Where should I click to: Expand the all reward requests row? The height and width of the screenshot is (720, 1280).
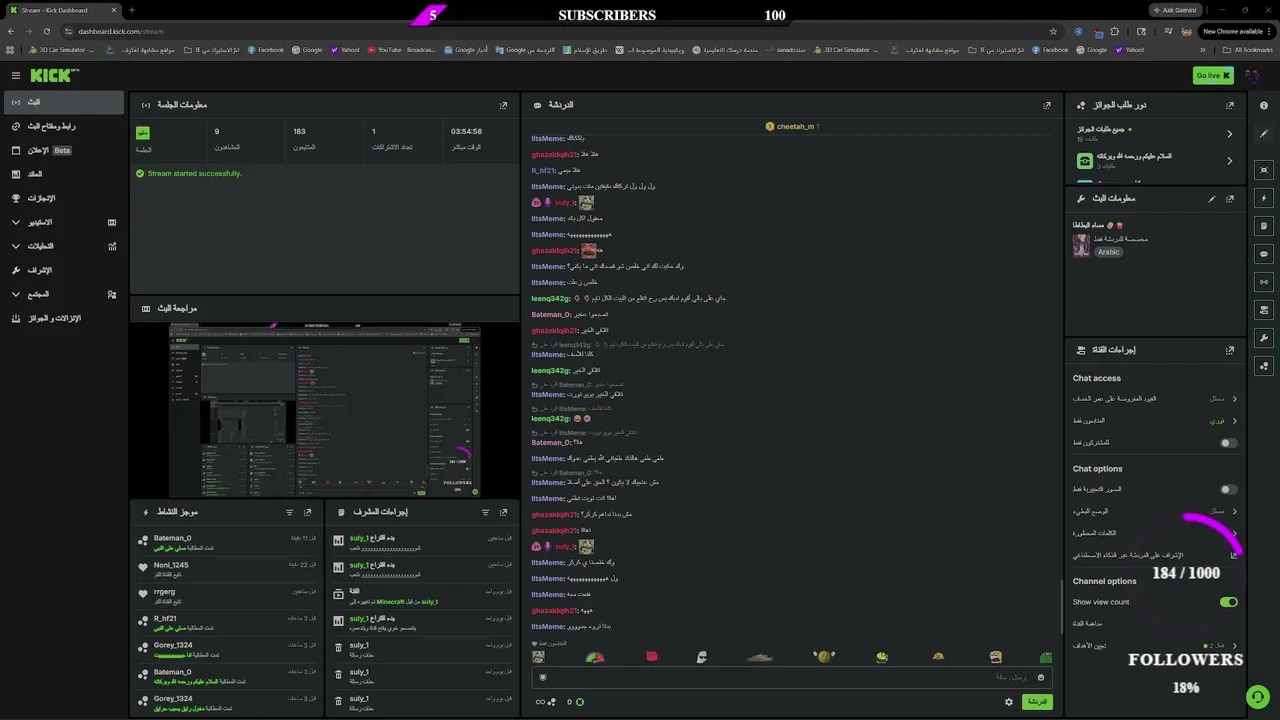tap(1155, 133)
